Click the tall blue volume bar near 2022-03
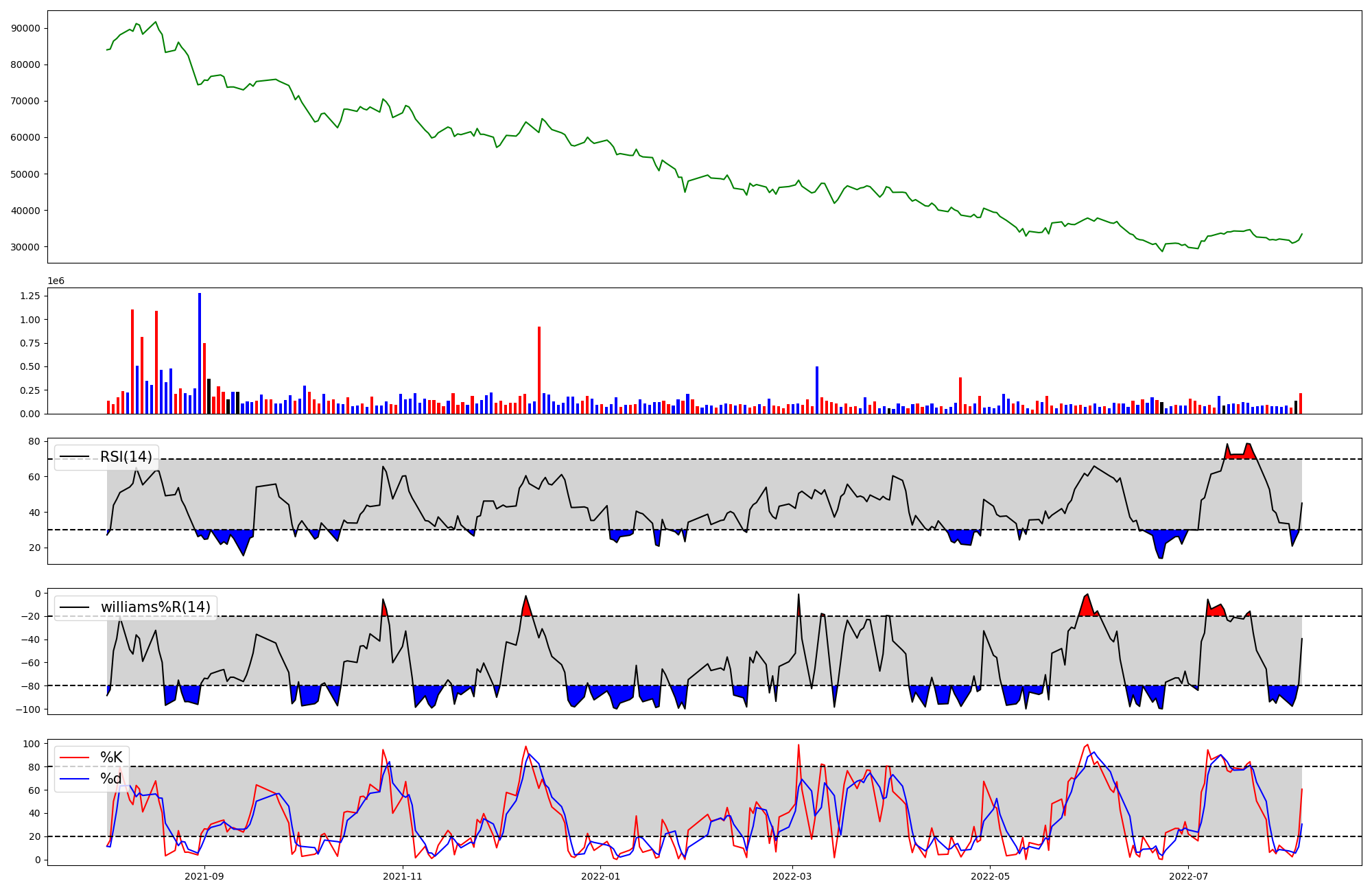Viewport: 1372px width, 892px height. point(817,390)
